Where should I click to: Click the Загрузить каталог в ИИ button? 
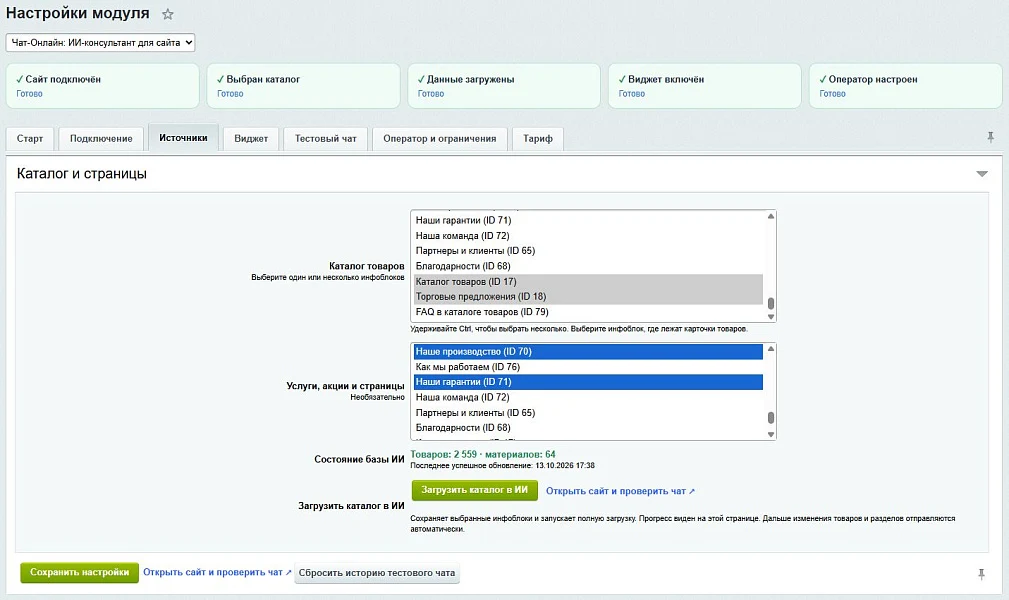tap(474, 490)
